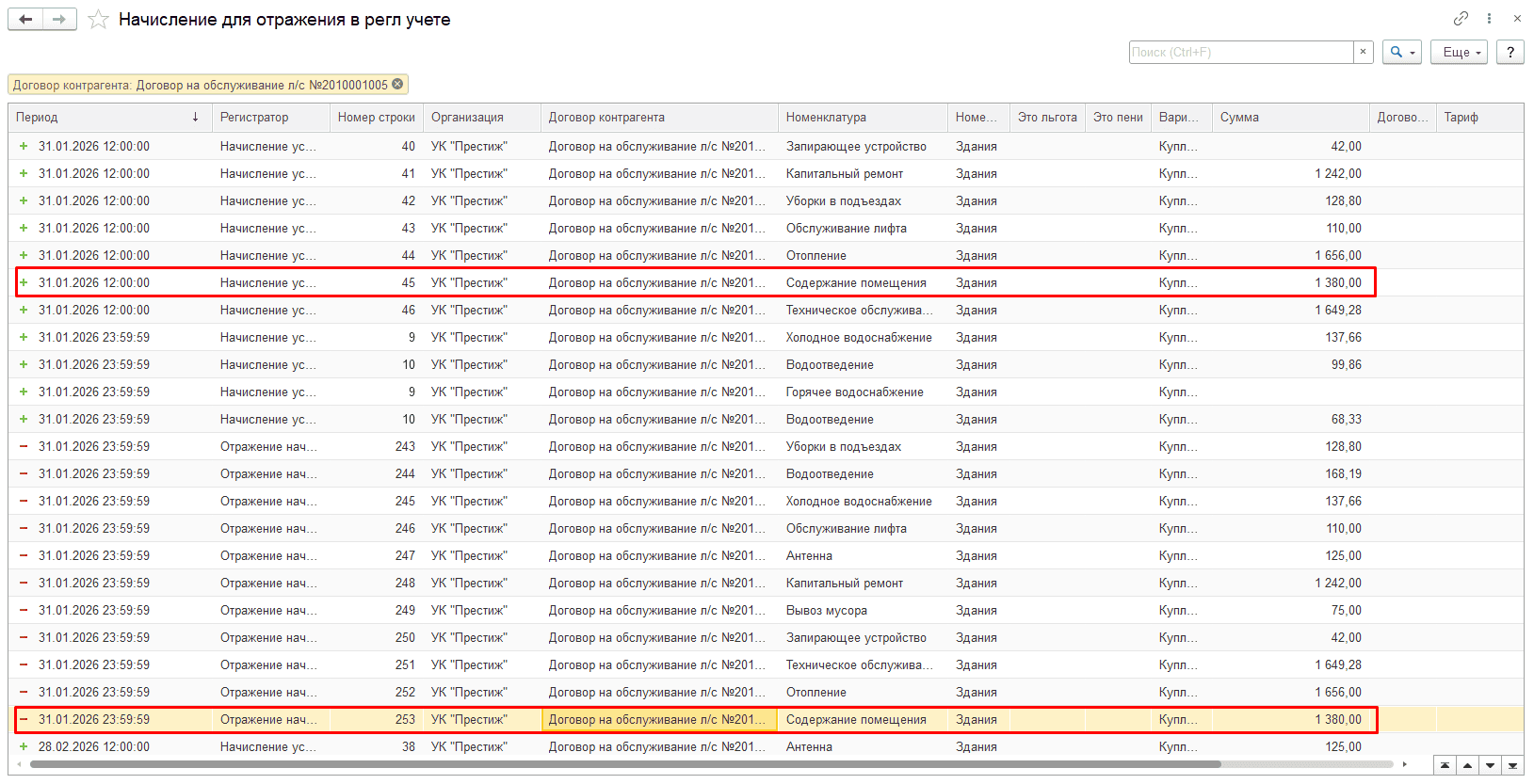Click the Сумма column header
The height and width of the screenshot is (784, 1534).
(x=1288, y=118)
